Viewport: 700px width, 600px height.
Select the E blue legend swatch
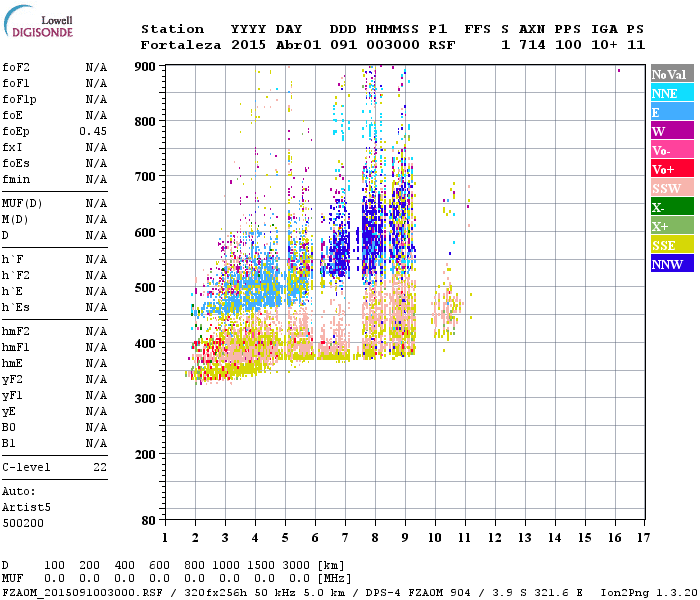point(672,112)
